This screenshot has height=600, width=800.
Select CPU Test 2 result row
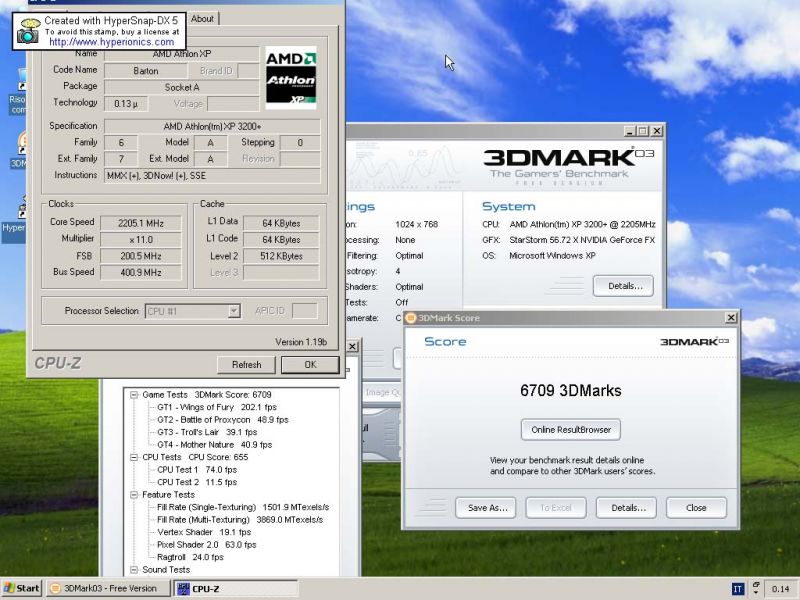(197, 482)
